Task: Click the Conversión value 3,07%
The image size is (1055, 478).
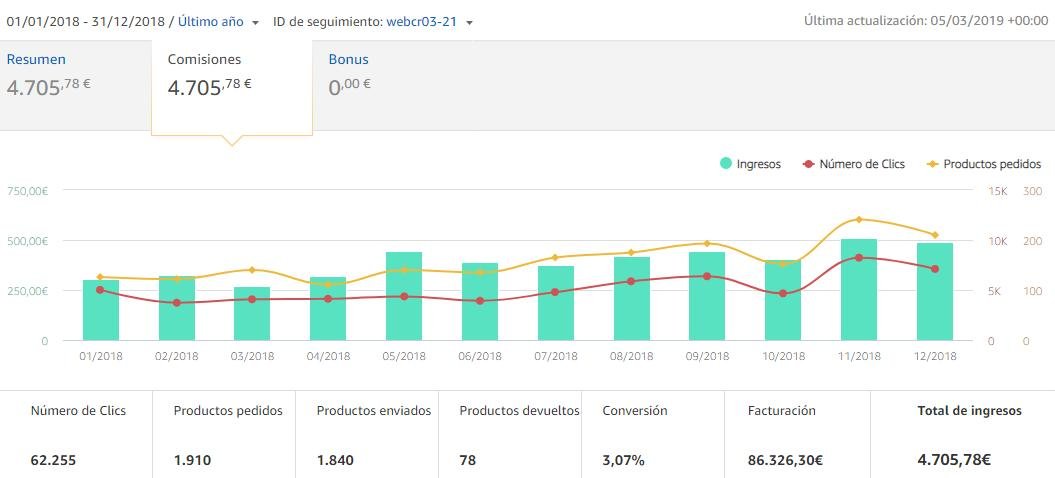Action: [624, 461]
